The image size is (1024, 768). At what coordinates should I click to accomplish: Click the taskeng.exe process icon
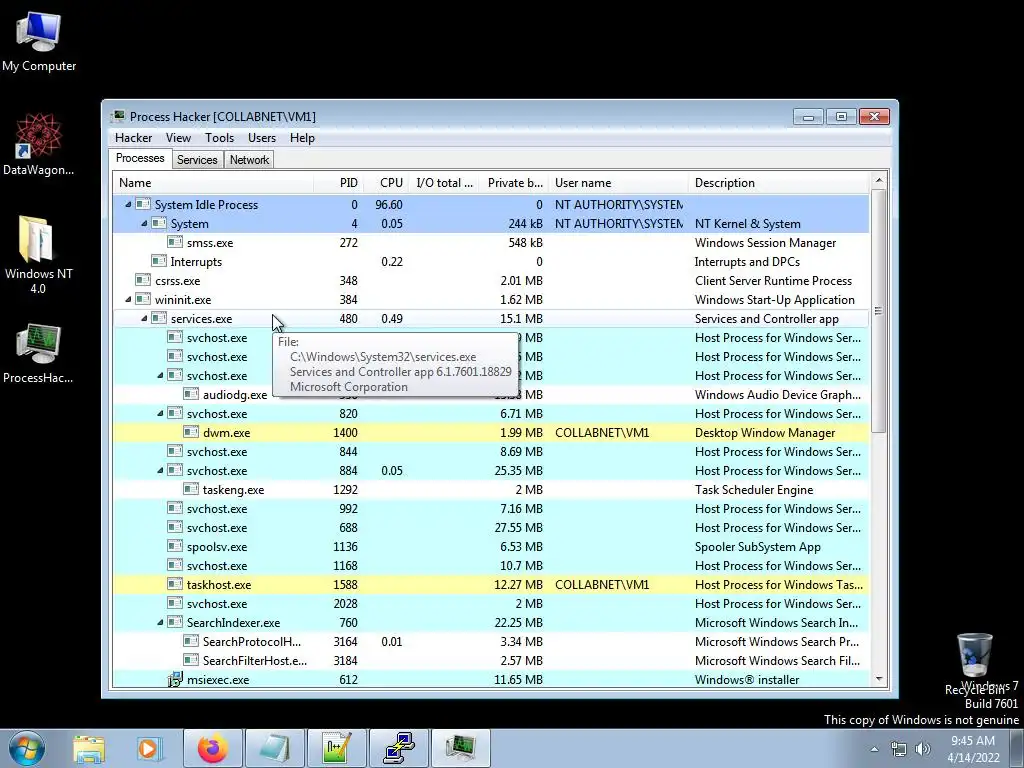(x=191, y=488)
